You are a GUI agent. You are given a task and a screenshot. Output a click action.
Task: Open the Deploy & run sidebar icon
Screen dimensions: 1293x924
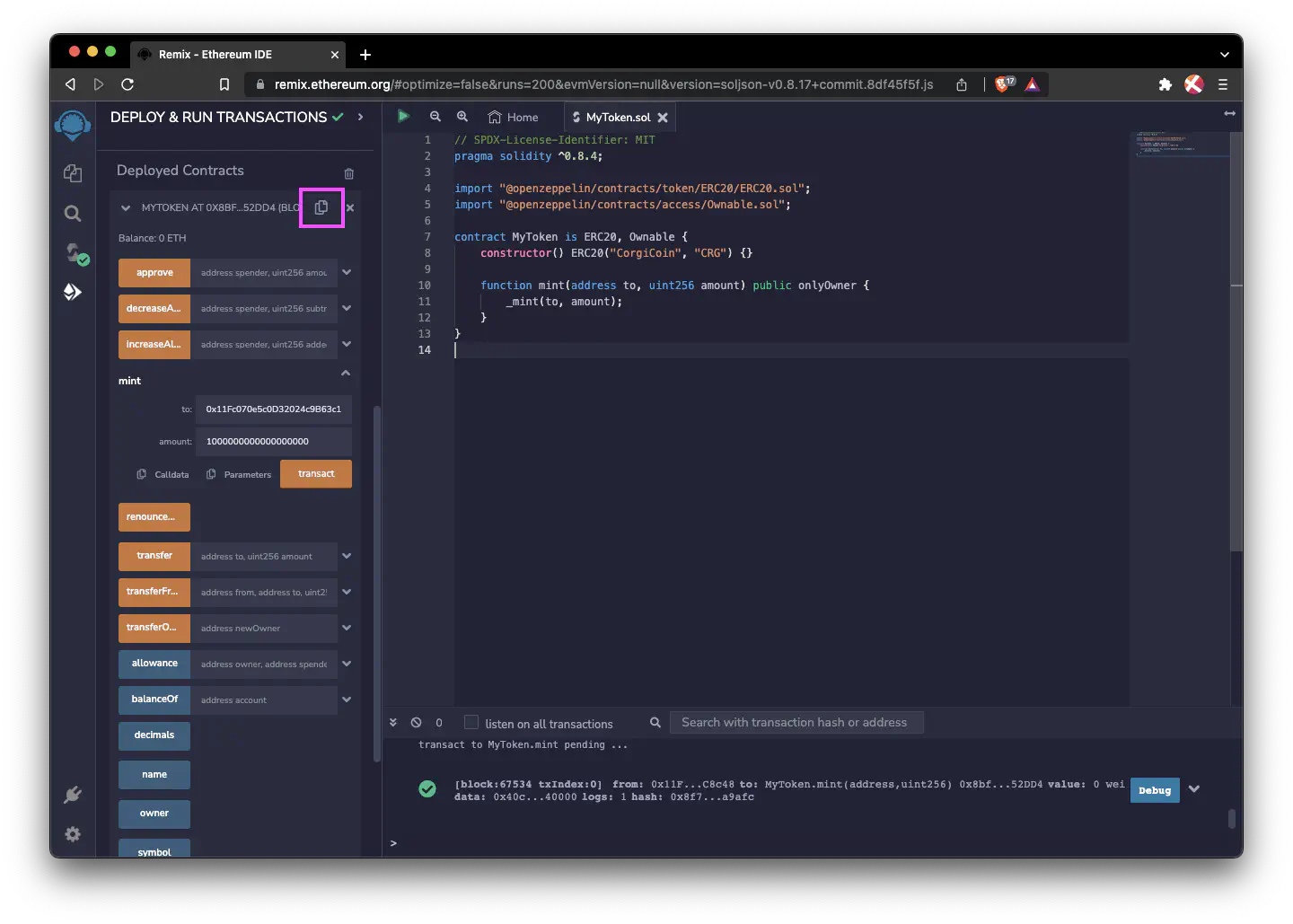coord(73,292)
